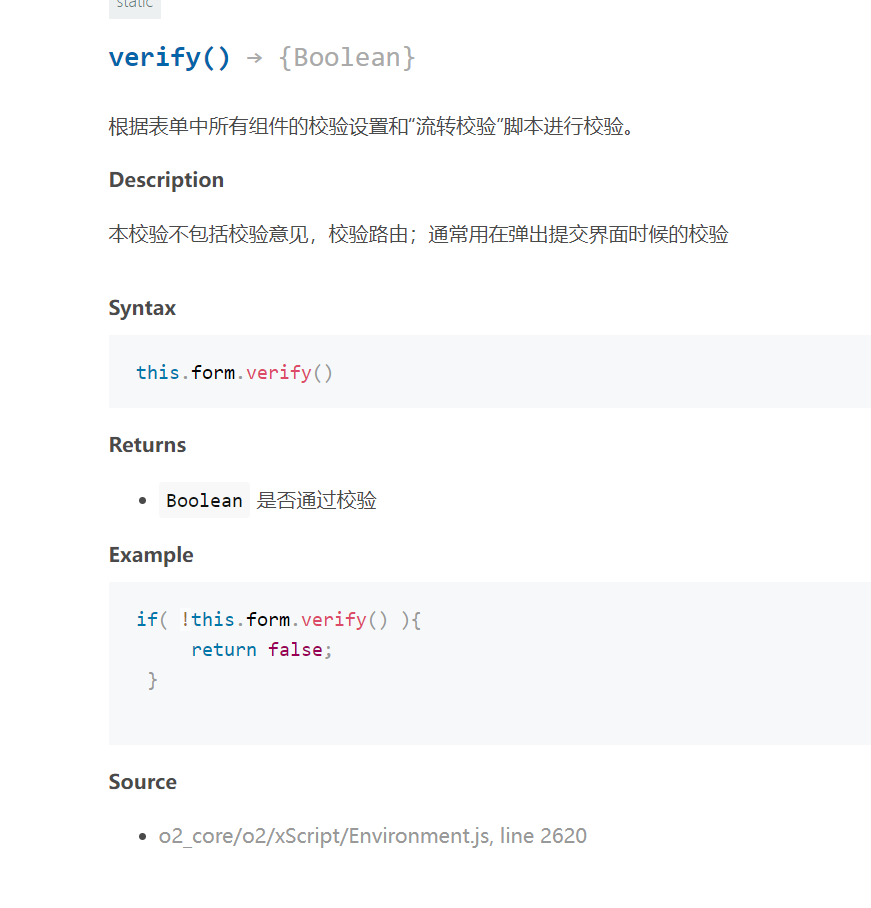The height and width of the screenshot is (908, 871).
Task: Click the arrow symbol beside verify()
Action: (254, 58)
